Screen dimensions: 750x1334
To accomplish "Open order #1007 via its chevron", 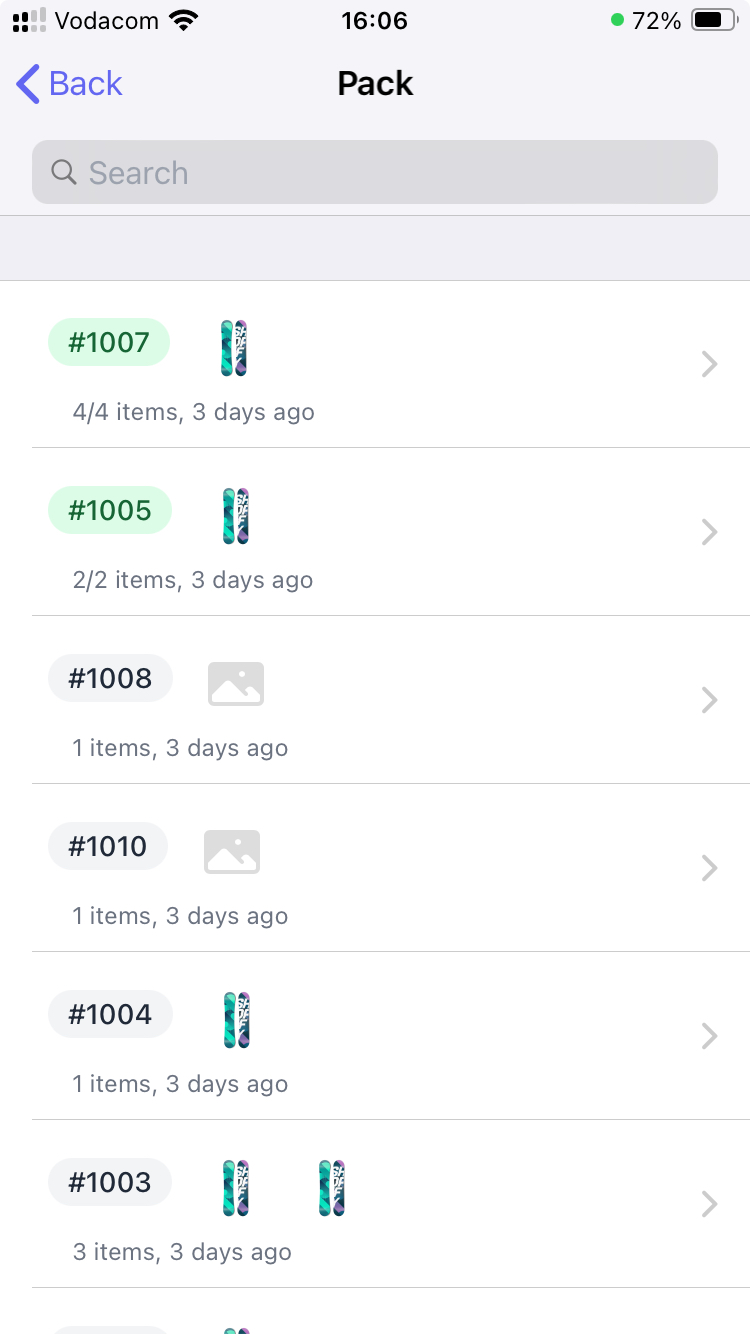I will 710,364.
